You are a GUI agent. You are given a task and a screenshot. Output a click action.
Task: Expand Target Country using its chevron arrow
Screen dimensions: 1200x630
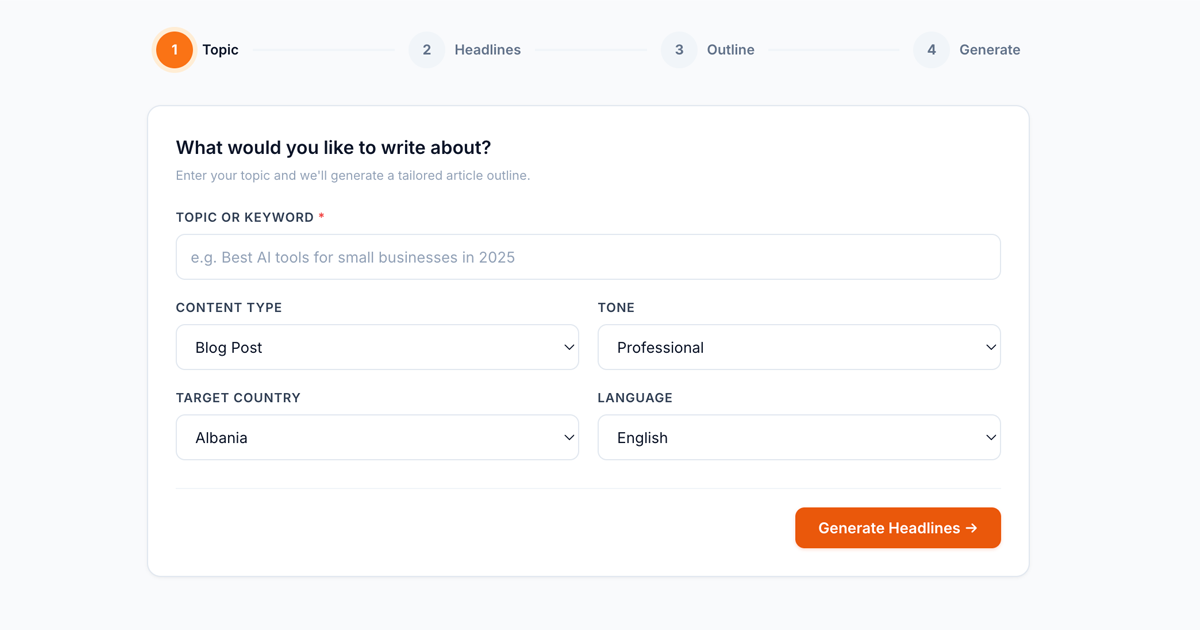pos(569,437)
